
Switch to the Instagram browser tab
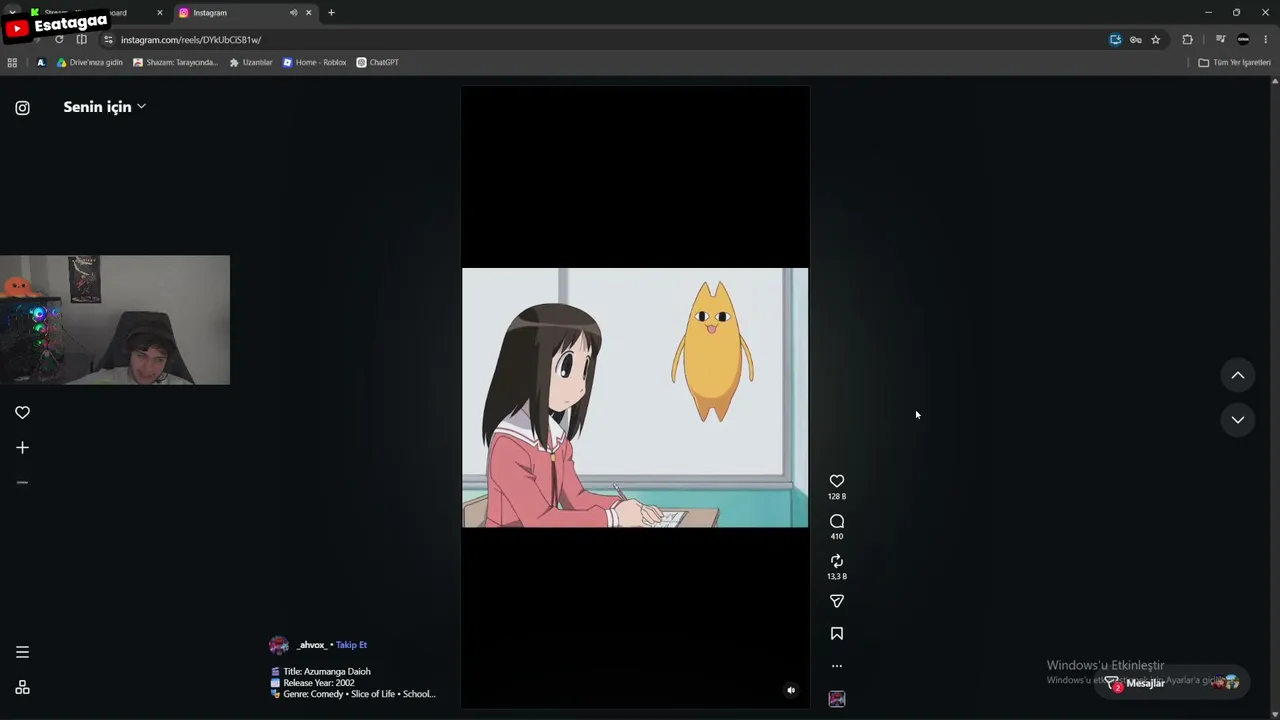pyautogui.click(x=245, y=13)
